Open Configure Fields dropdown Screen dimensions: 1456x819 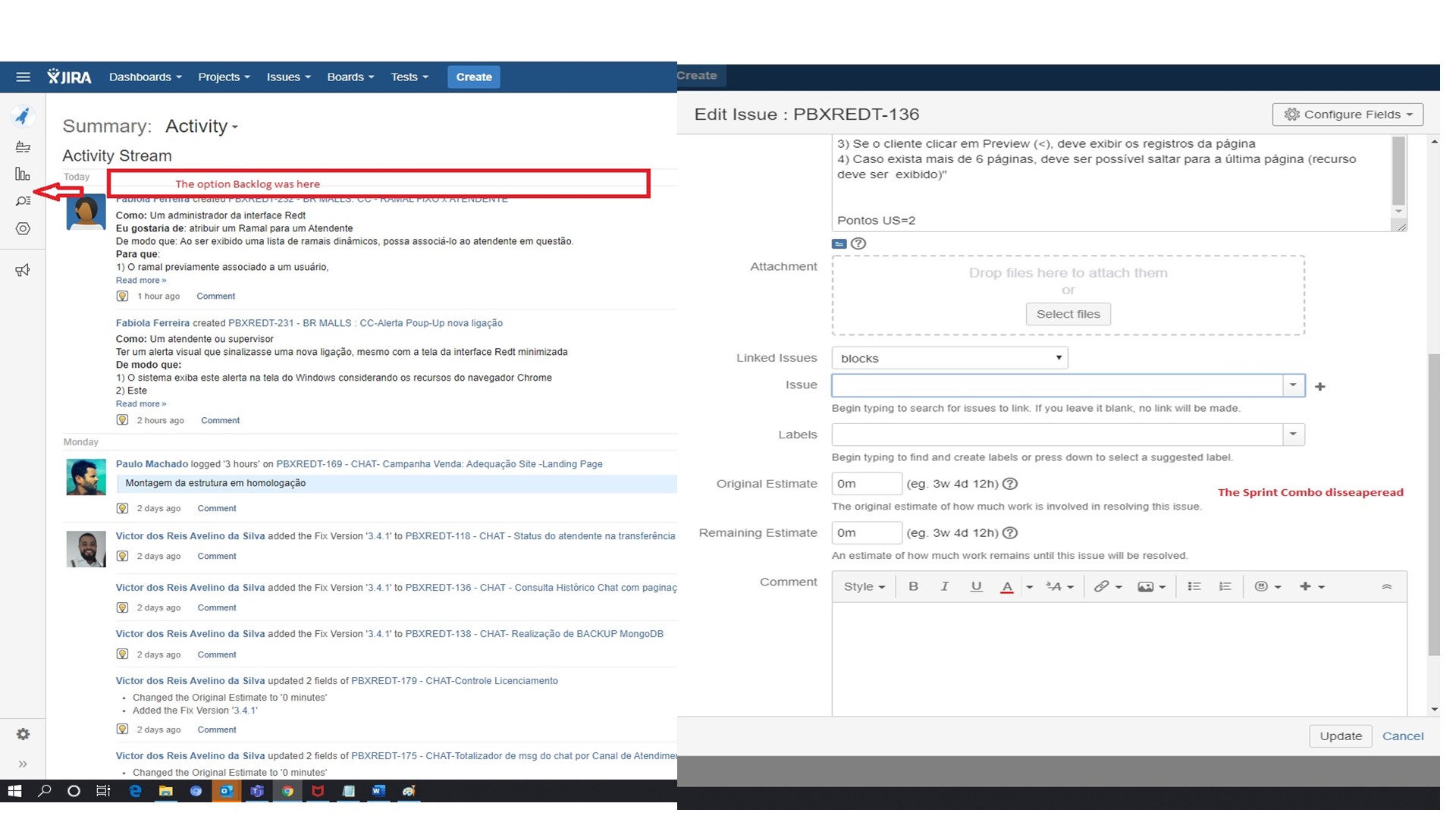tap(1348, 115)
